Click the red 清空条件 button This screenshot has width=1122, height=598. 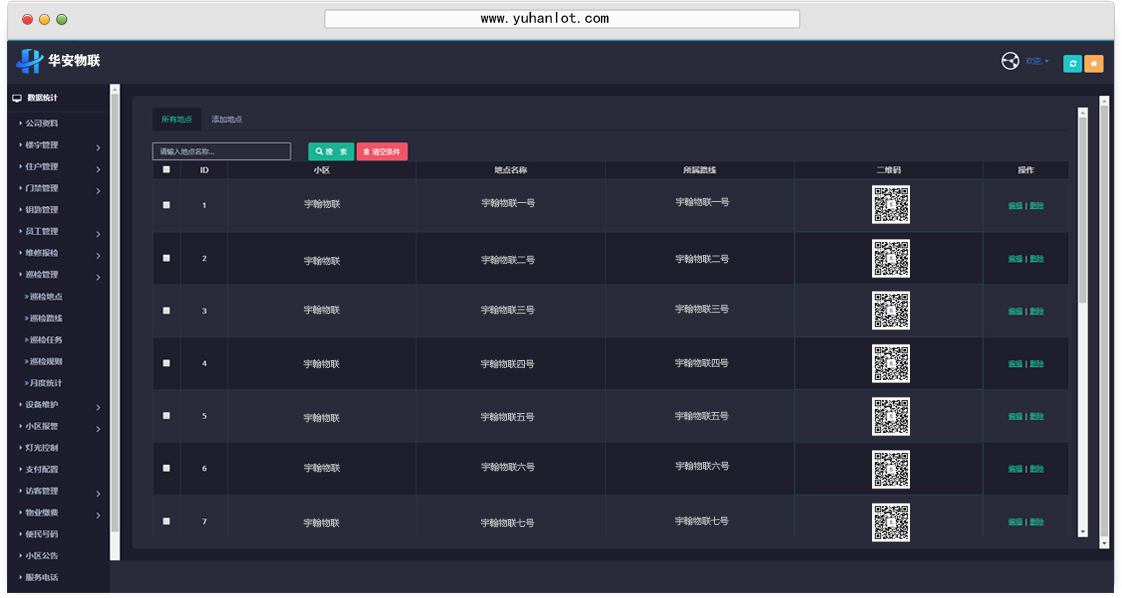pos(382,152)
